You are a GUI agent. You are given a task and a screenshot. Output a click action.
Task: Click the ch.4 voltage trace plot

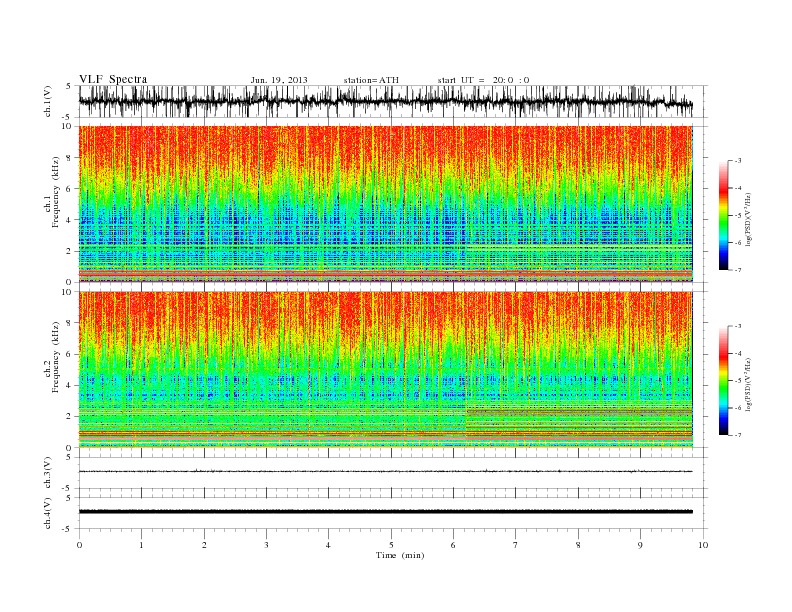coord(393,513)
